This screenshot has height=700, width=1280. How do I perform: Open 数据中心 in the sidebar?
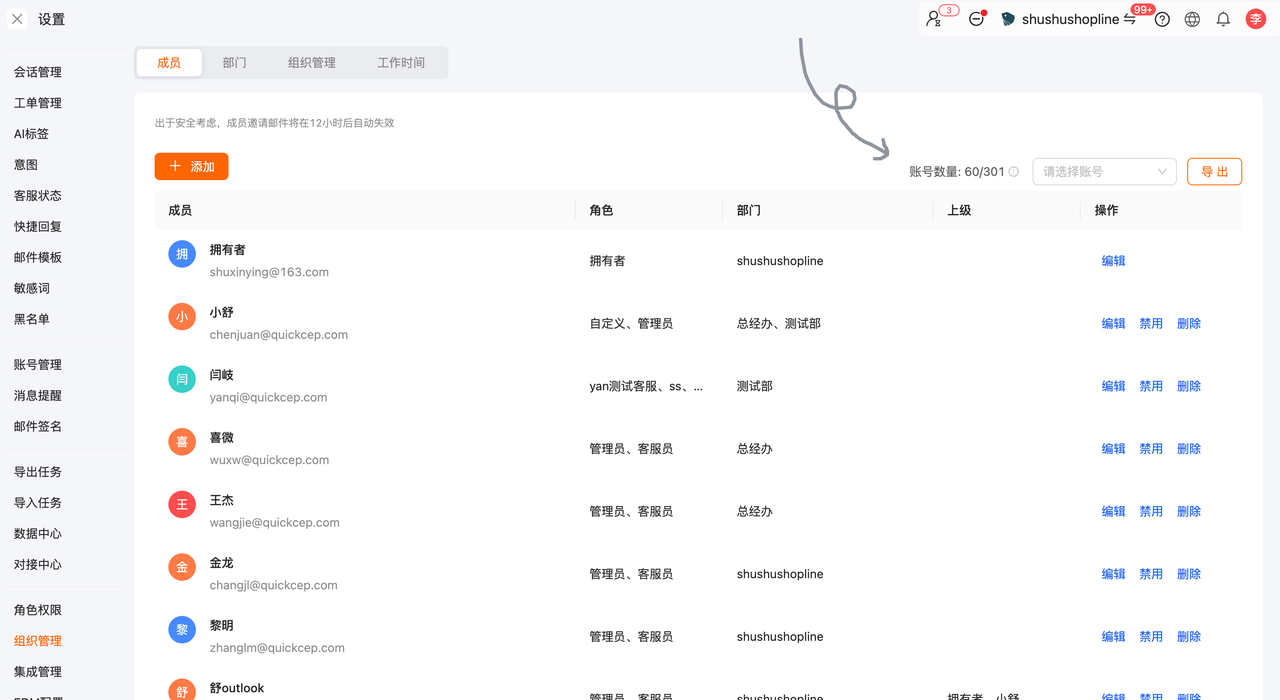pyautogui.click(x=38, y=534)
